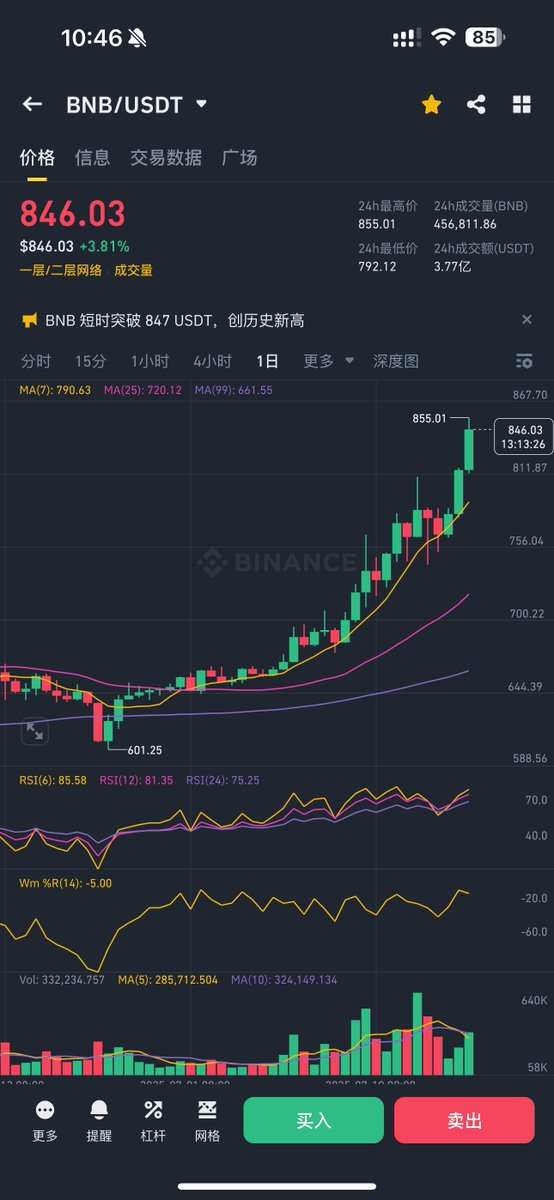Image resolution: width=554 pixels, height=1200 pixels.
Task: Tap the Wm %R(14): -5.00 label
Action: coord(66,883)
